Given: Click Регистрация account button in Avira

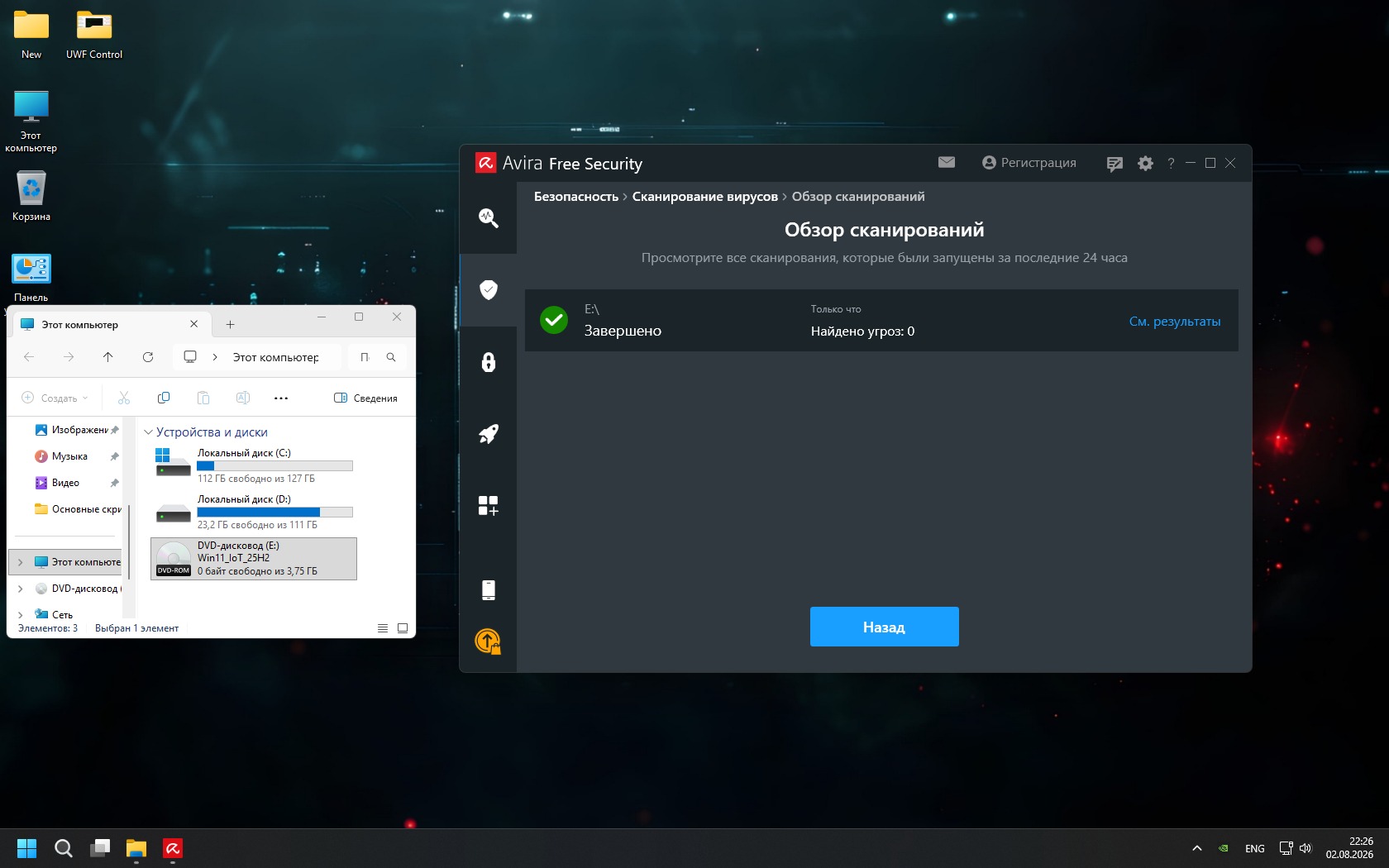Looking at the screenshot, I should [1029, 163].
